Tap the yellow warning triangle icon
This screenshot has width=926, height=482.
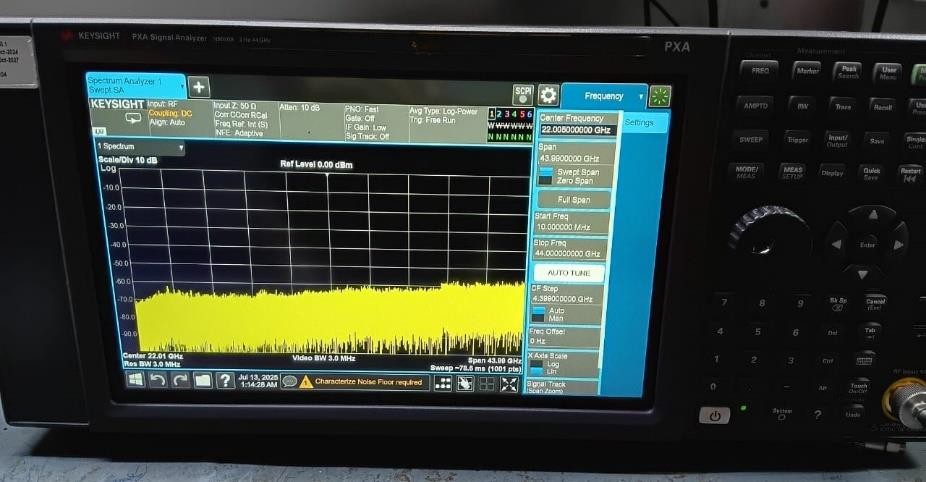[305, 382]
